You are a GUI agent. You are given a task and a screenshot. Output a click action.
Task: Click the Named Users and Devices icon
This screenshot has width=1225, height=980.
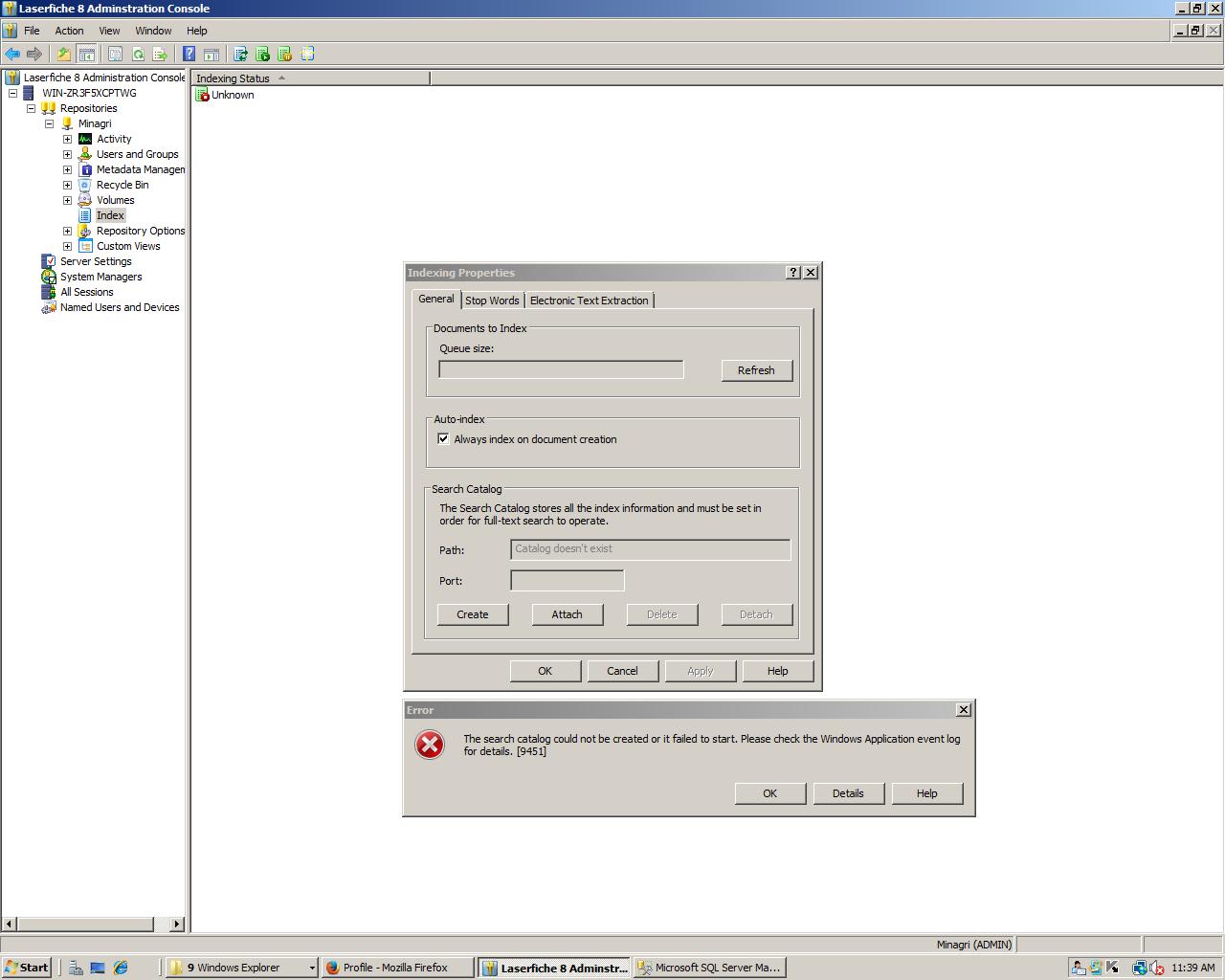coord(49,307)
